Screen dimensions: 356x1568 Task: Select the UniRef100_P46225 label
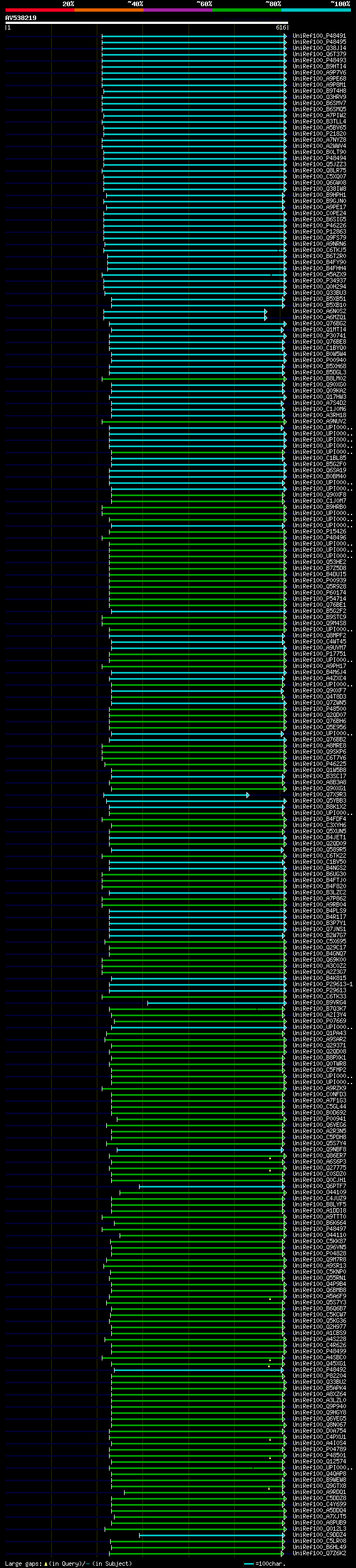319,764
